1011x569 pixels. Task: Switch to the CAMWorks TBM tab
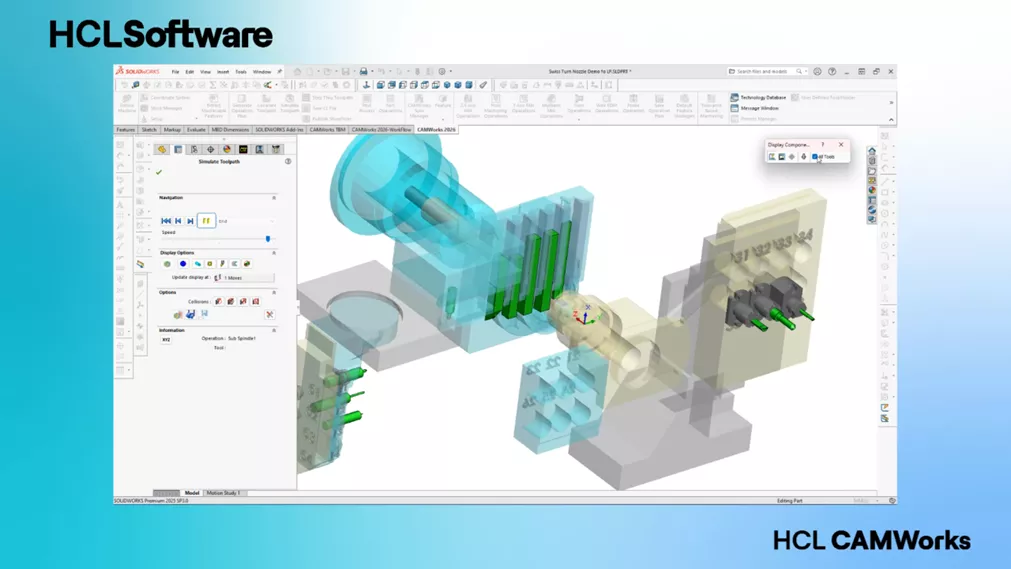click(x=327, y=130)
